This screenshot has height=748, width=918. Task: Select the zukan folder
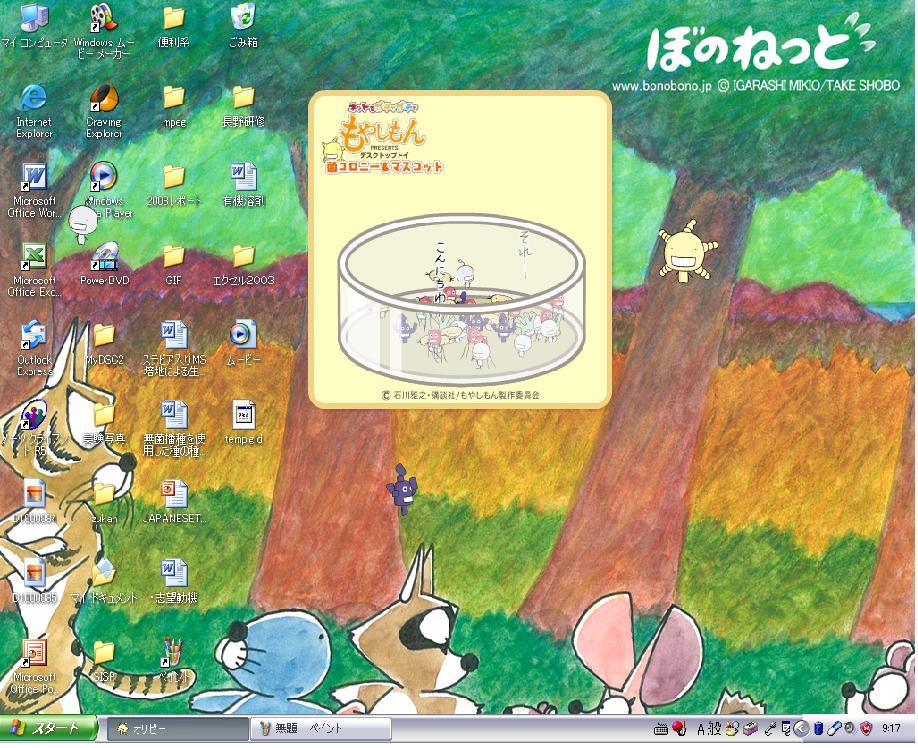tap(104, 503)
